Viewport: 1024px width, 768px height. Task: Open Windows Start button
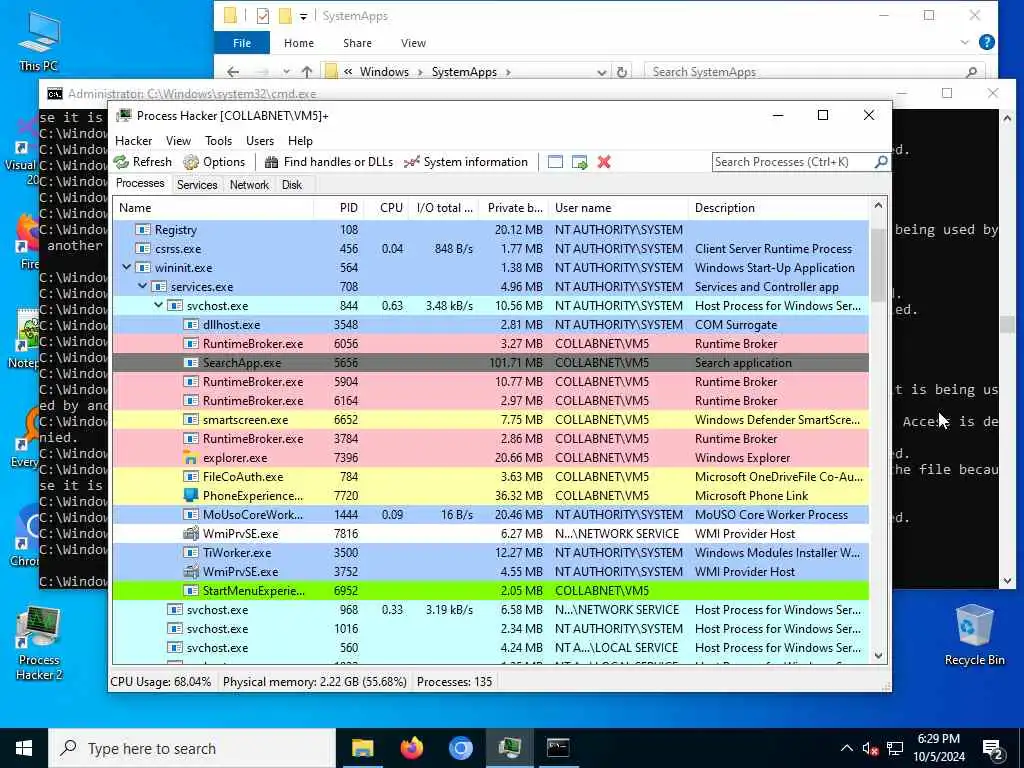pos(24,748)
